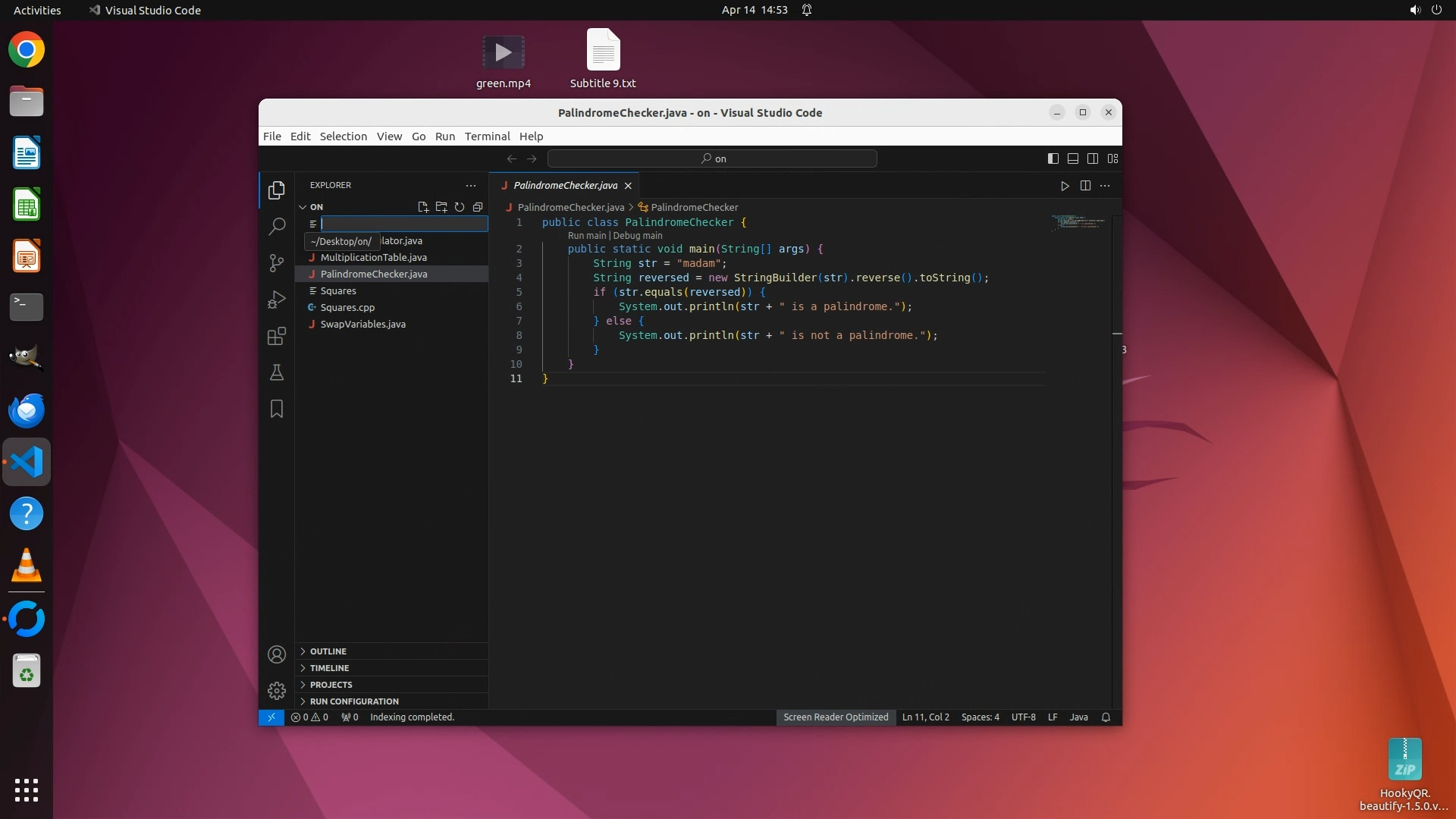Viewport: 1456px width, 819px height.
Task: Open the Source Control view
Action: coord(277,262)
